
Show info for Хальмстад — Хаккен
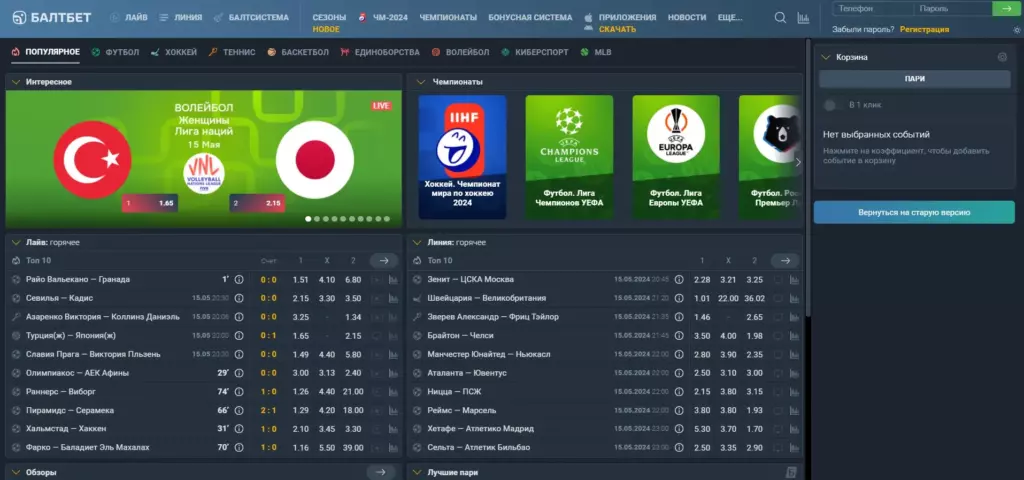tap(239, 429)
